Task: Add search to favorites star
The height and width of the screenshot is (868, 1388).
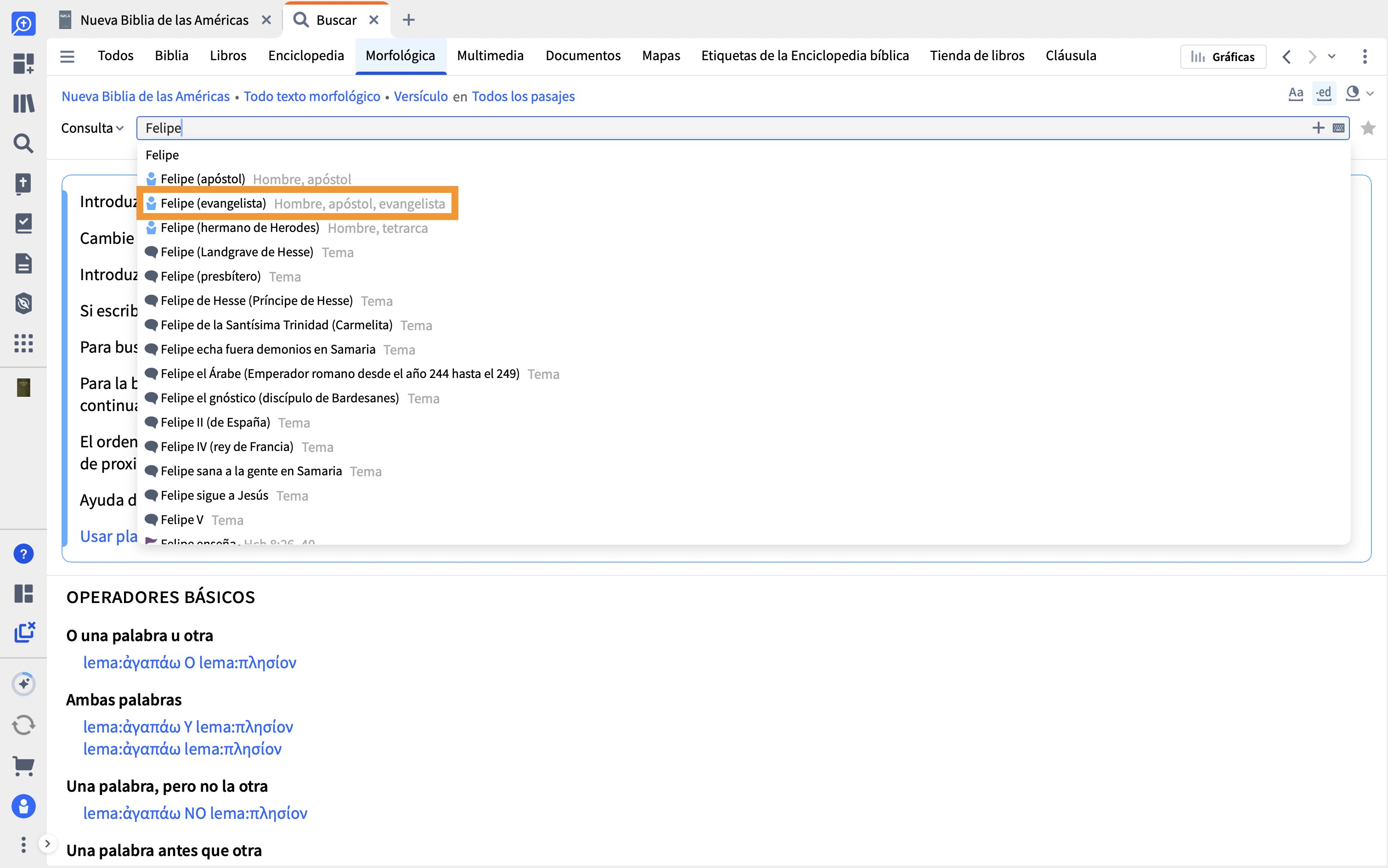Action: [x=1368, y=128]
